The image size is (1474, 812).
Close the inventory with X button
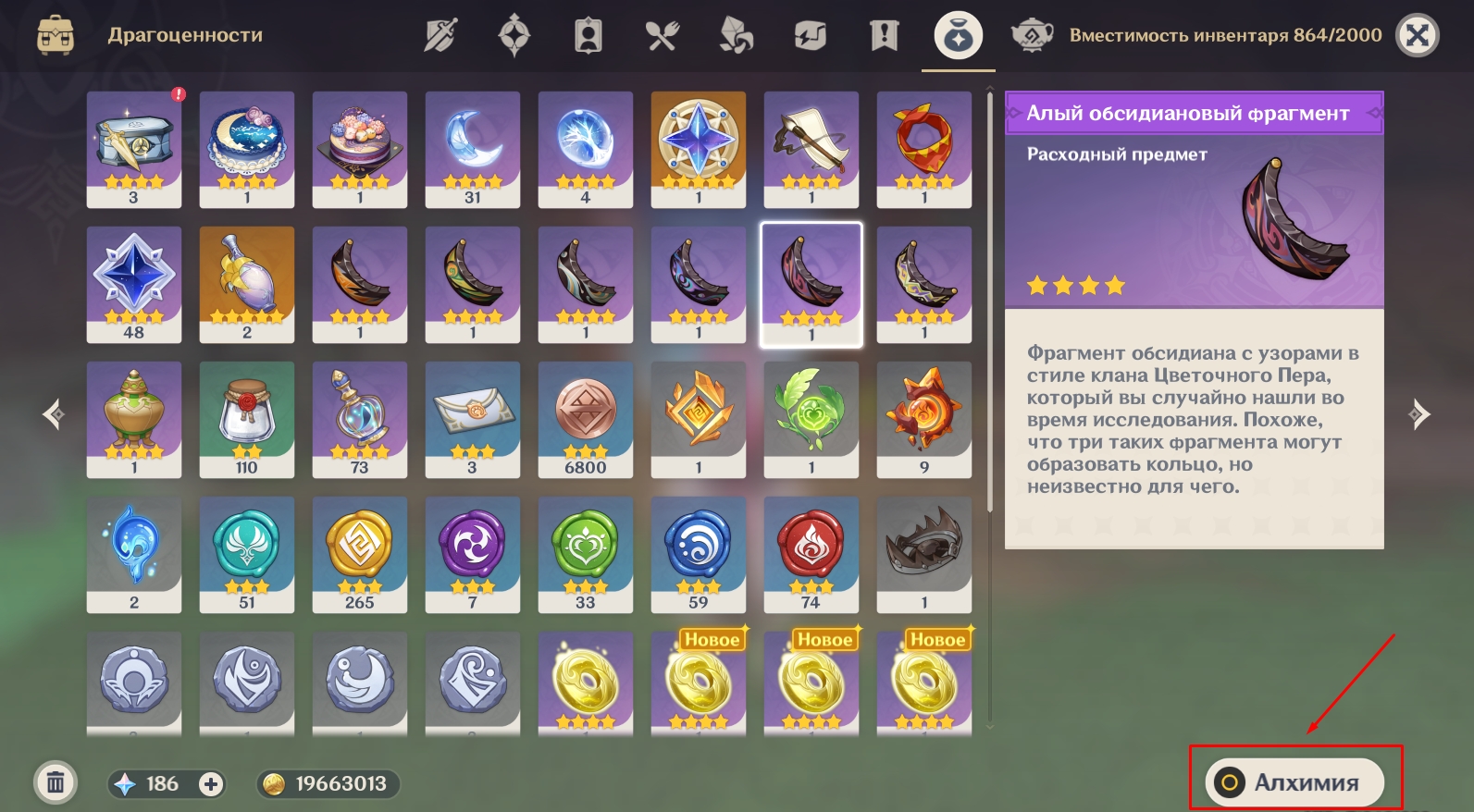pos(1417,36)
